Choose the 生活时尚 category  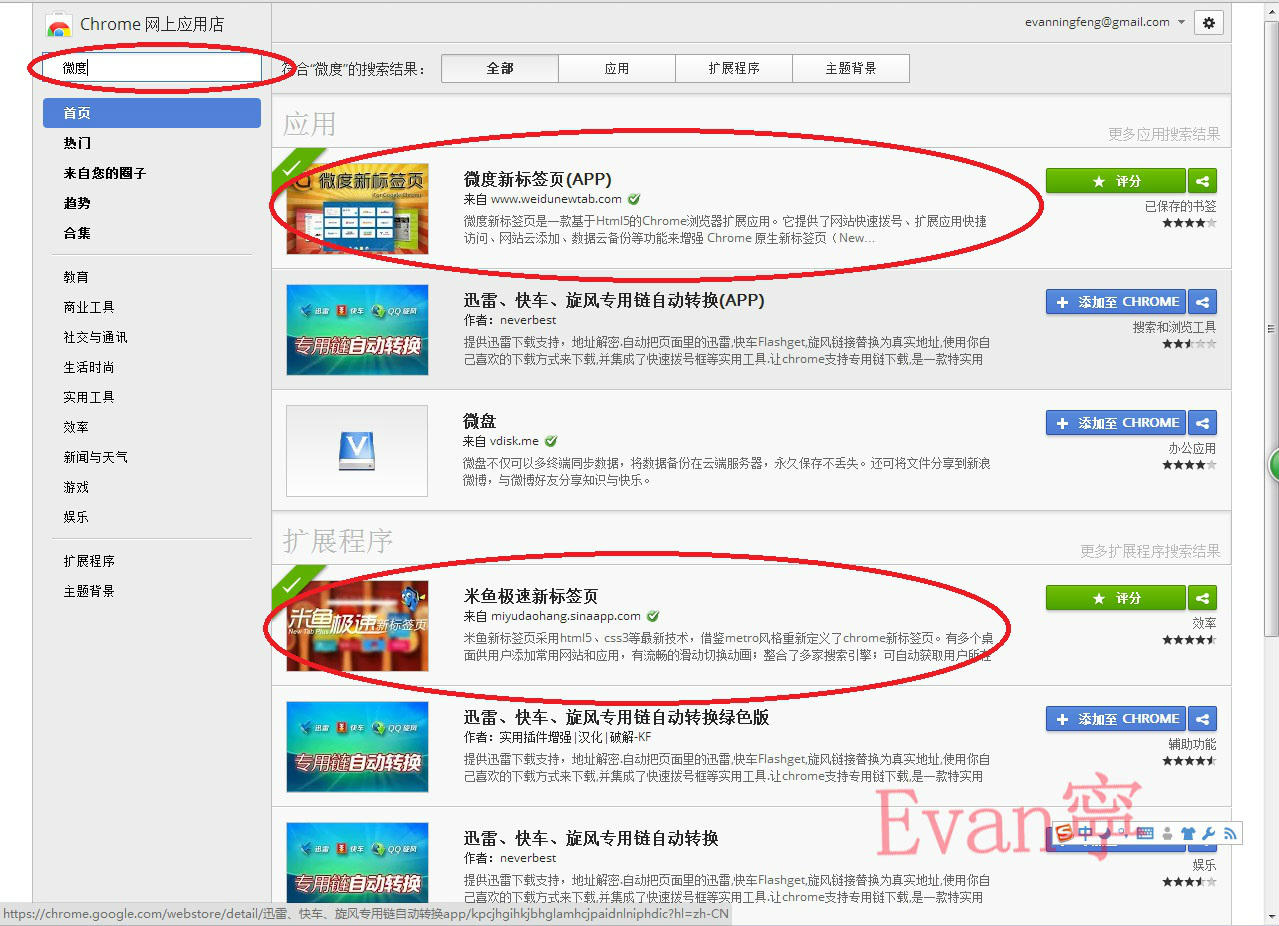[x=89, y=367]
